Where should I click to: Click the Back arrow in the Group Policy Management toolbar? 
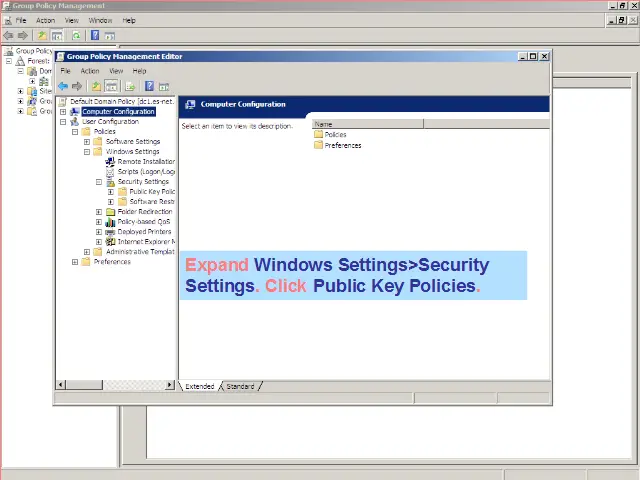tap(9, 36)
